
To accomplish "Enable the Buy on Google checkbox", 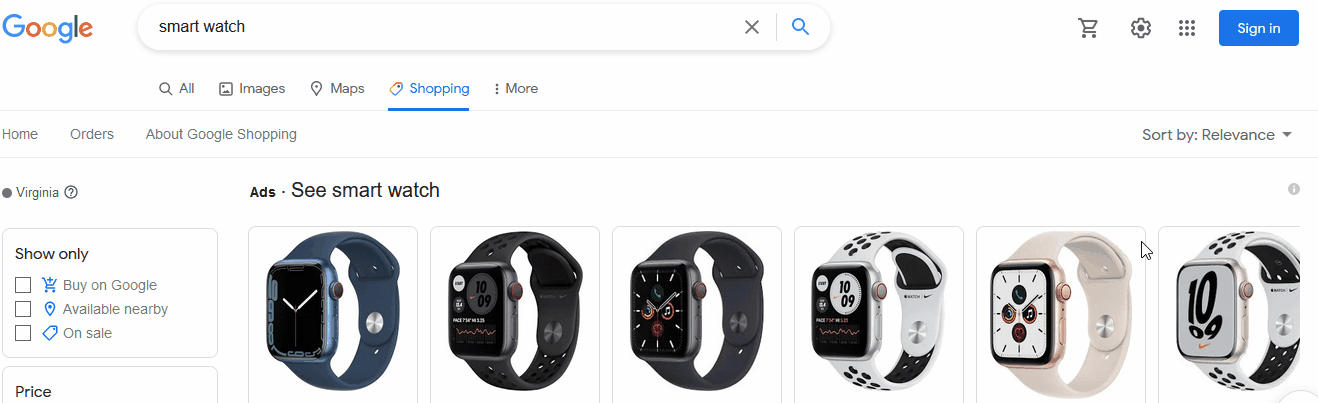I will [23, 285].
